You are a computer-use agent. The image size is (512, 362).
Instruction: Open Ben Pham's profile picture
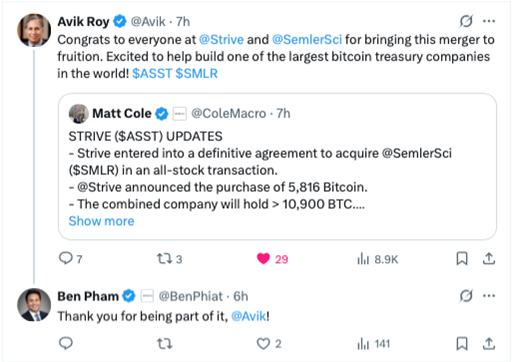pos(34,305)
